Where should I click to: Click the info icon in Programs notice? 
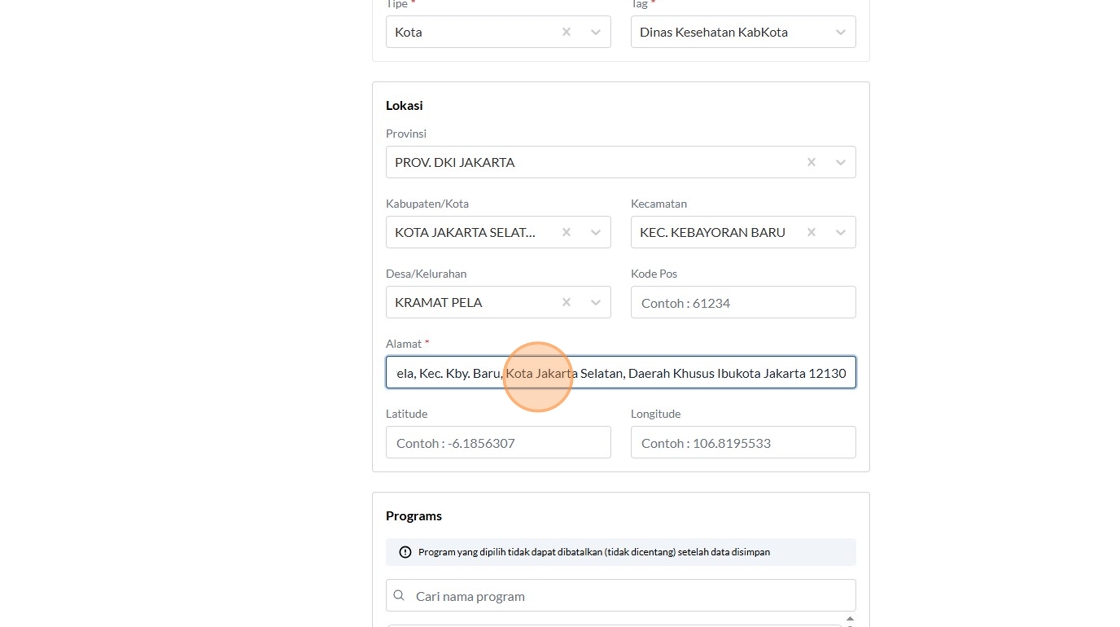coord(405,552)
